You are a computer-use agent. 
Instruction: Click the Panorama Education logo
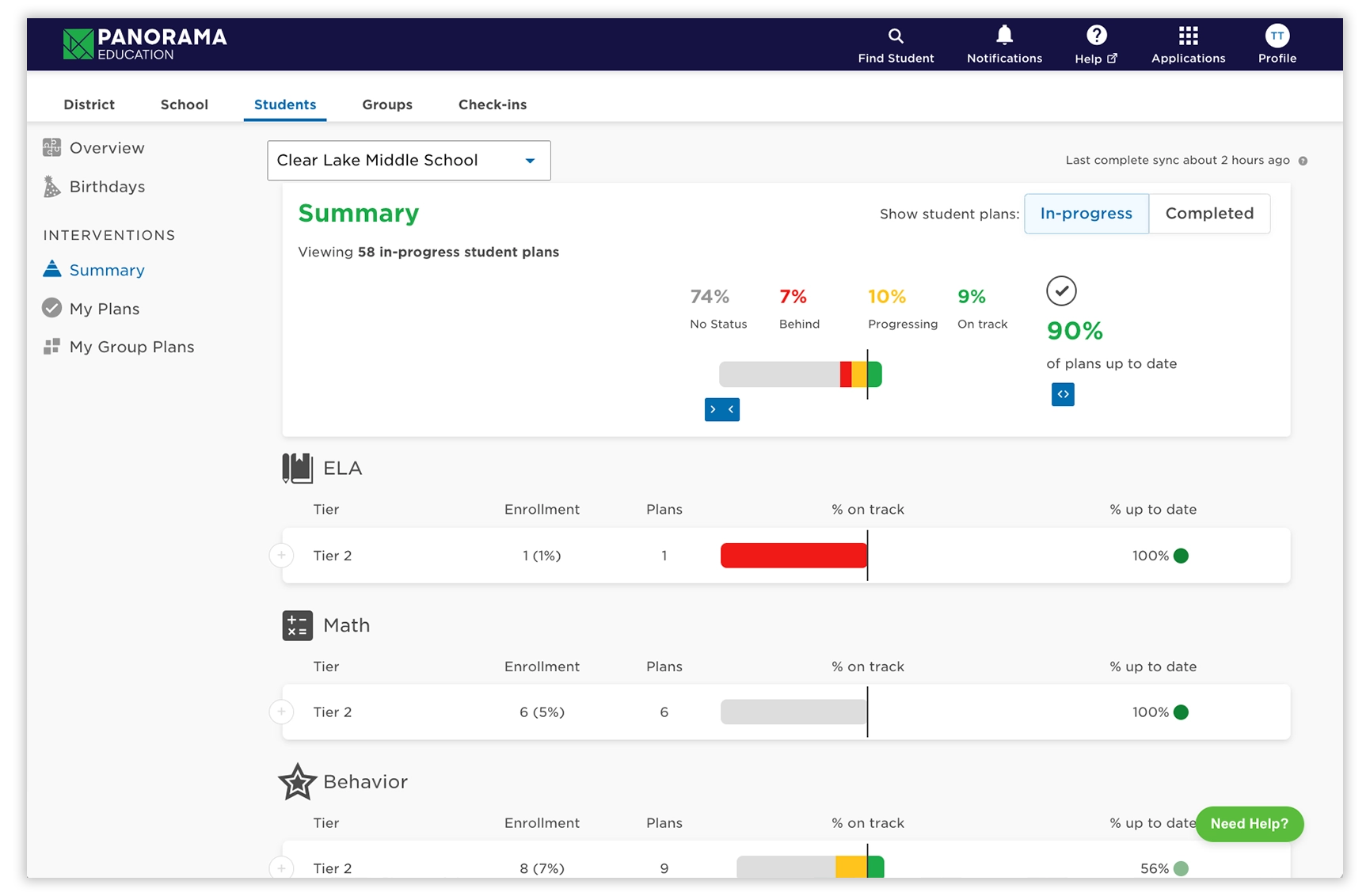click(145, 44)
